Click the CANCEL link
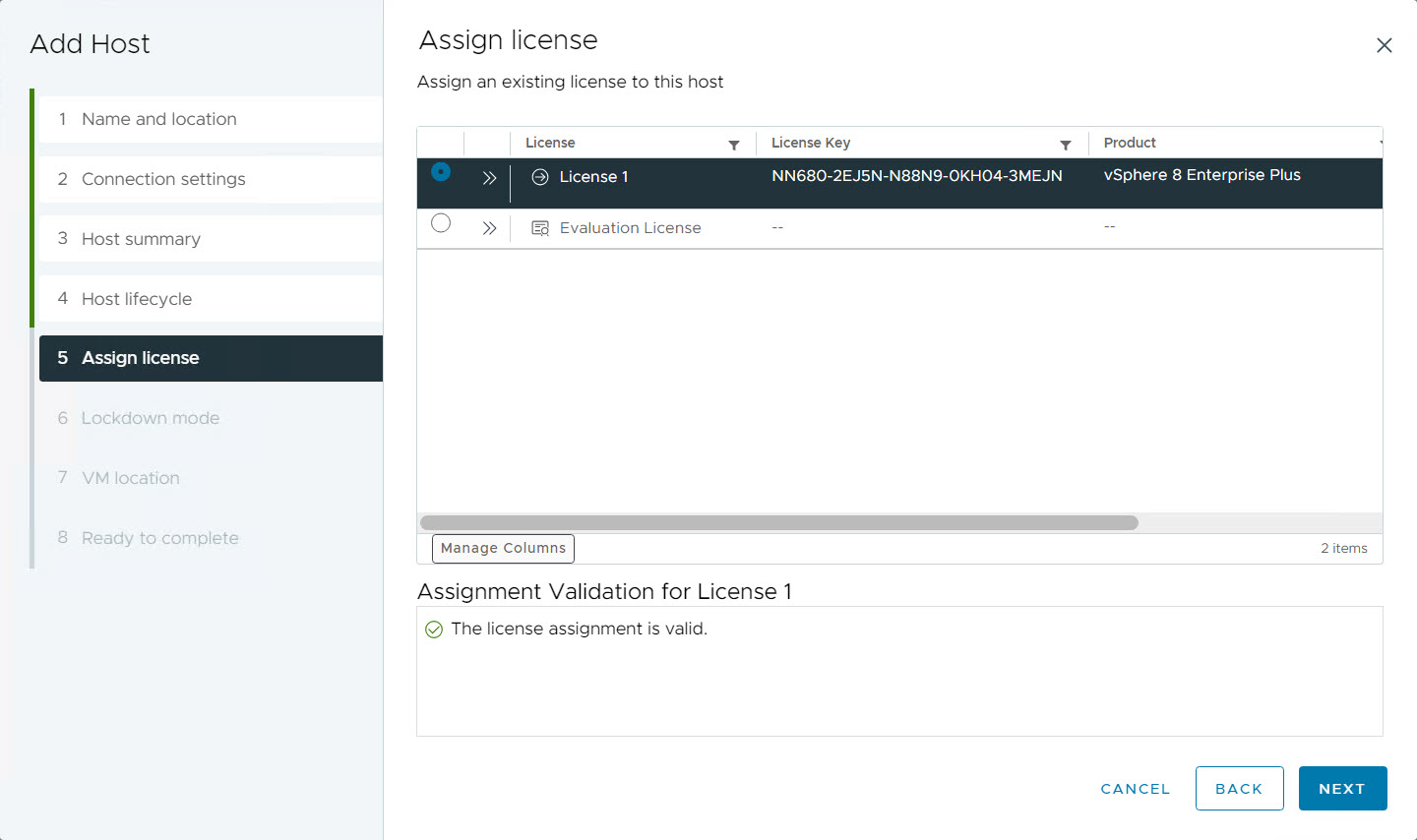The image size is (1417, 840). (1135, 788)
